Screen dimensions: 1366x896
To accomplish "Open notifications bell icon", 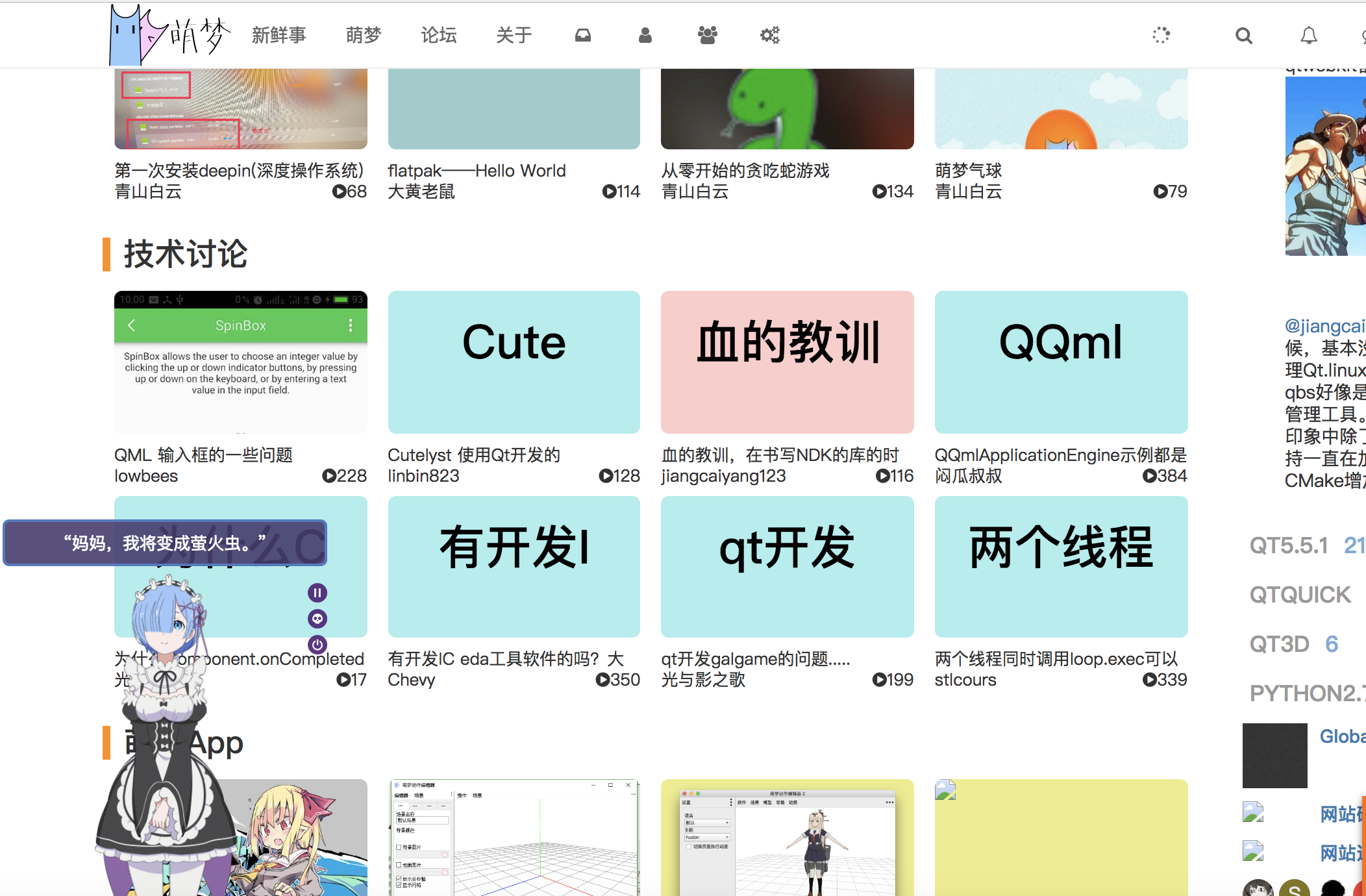I will pyautogui.click(x=1308, y=36).
